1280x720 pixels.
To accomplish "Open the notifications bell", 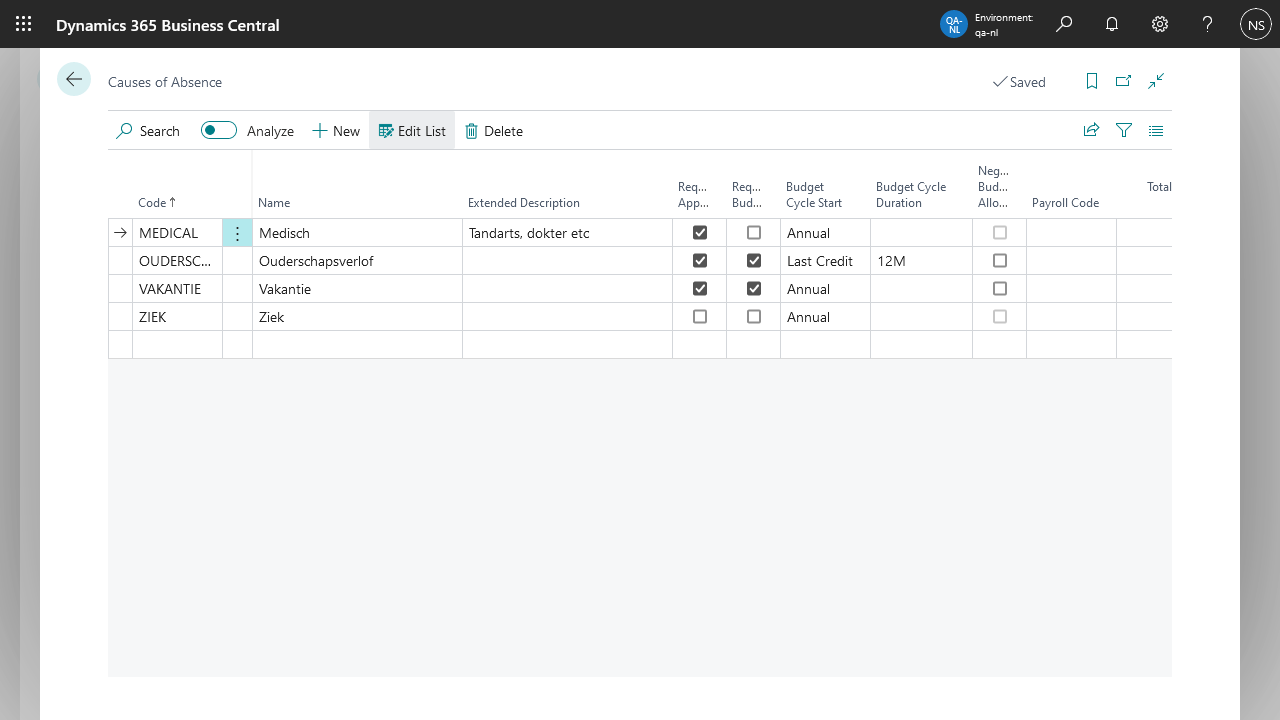I will coord(1112,24).
